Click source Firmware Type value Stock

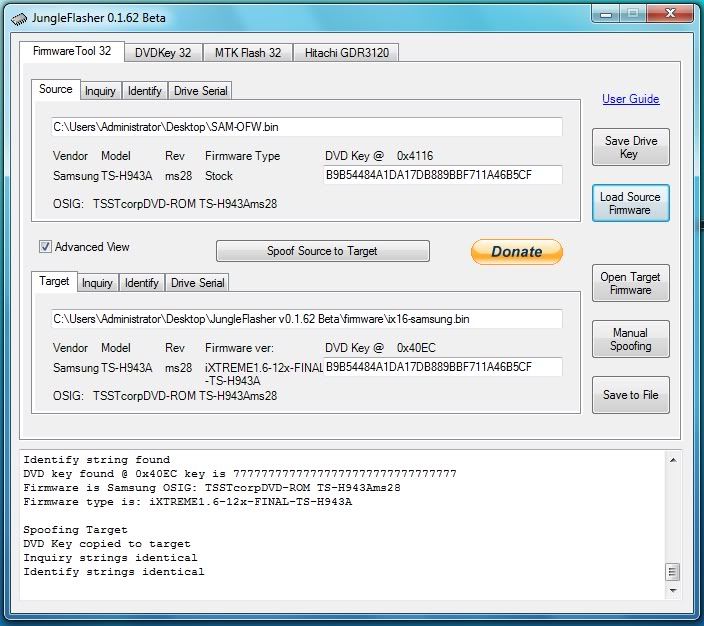tap(219, 176)
